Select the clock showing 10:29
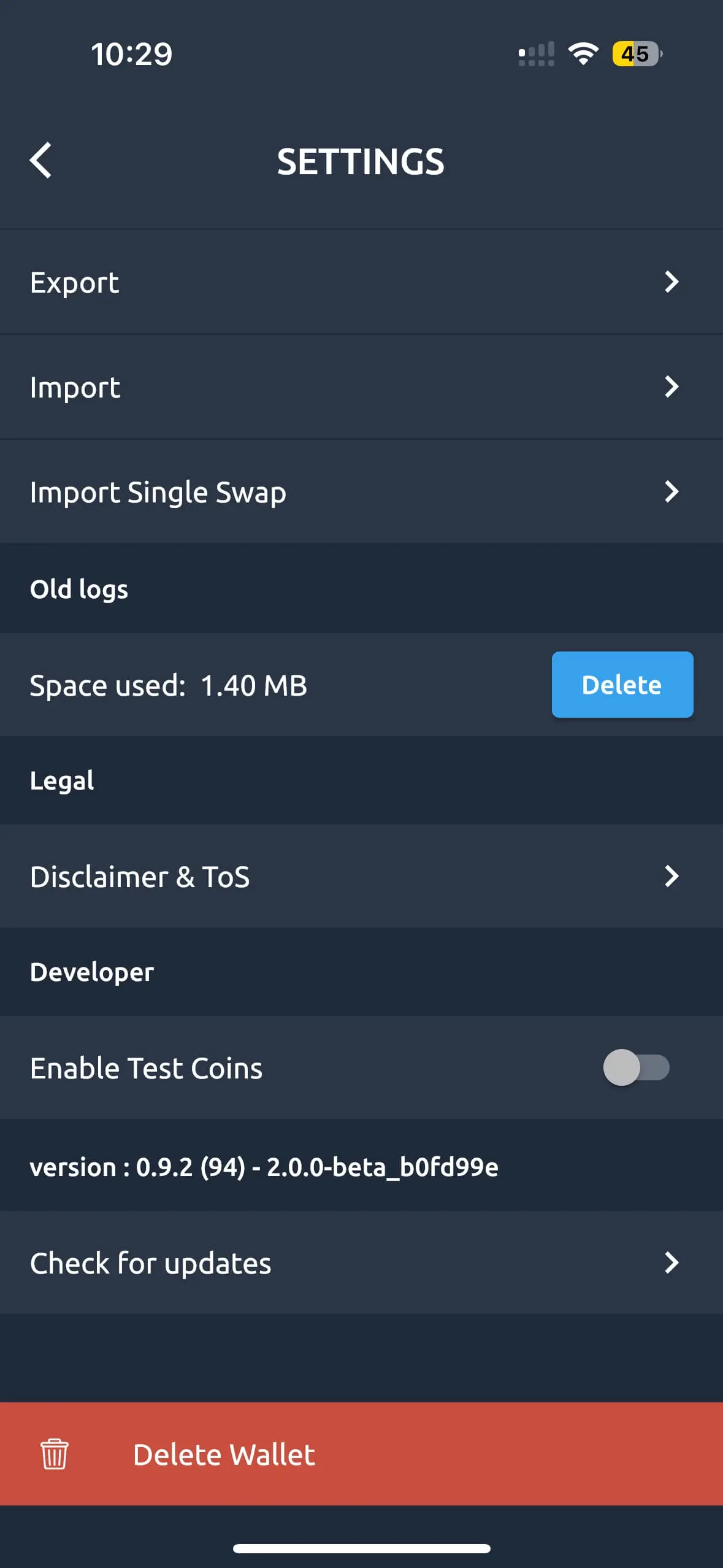This screenshot has height=1568, width=723. coord(131,54)
